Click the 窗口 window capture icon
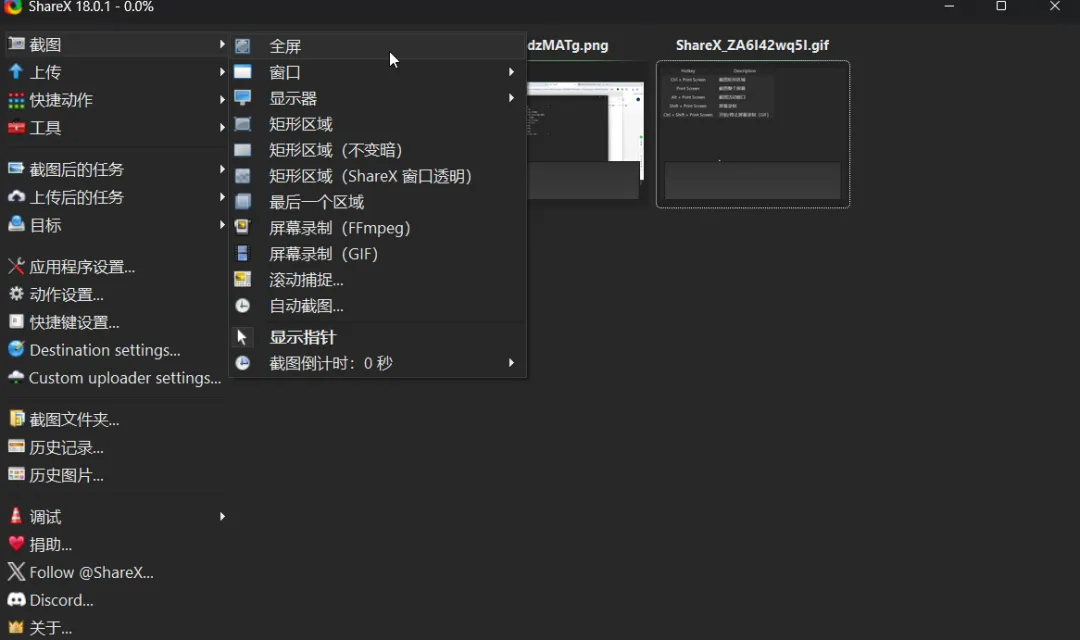The image size is (1080, 640). tap(242, 72)
